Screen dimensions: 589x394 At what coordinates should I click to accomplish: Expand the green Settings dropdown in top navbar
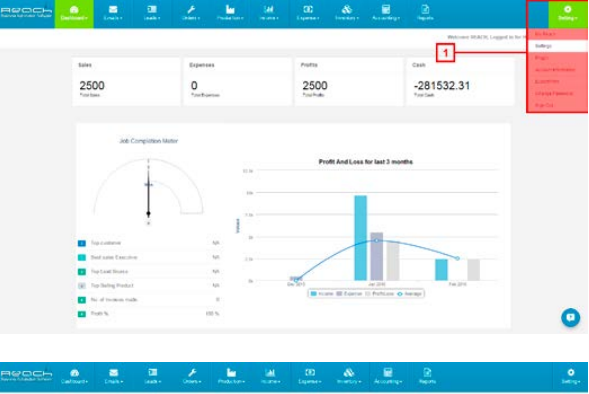click(568, 14)
